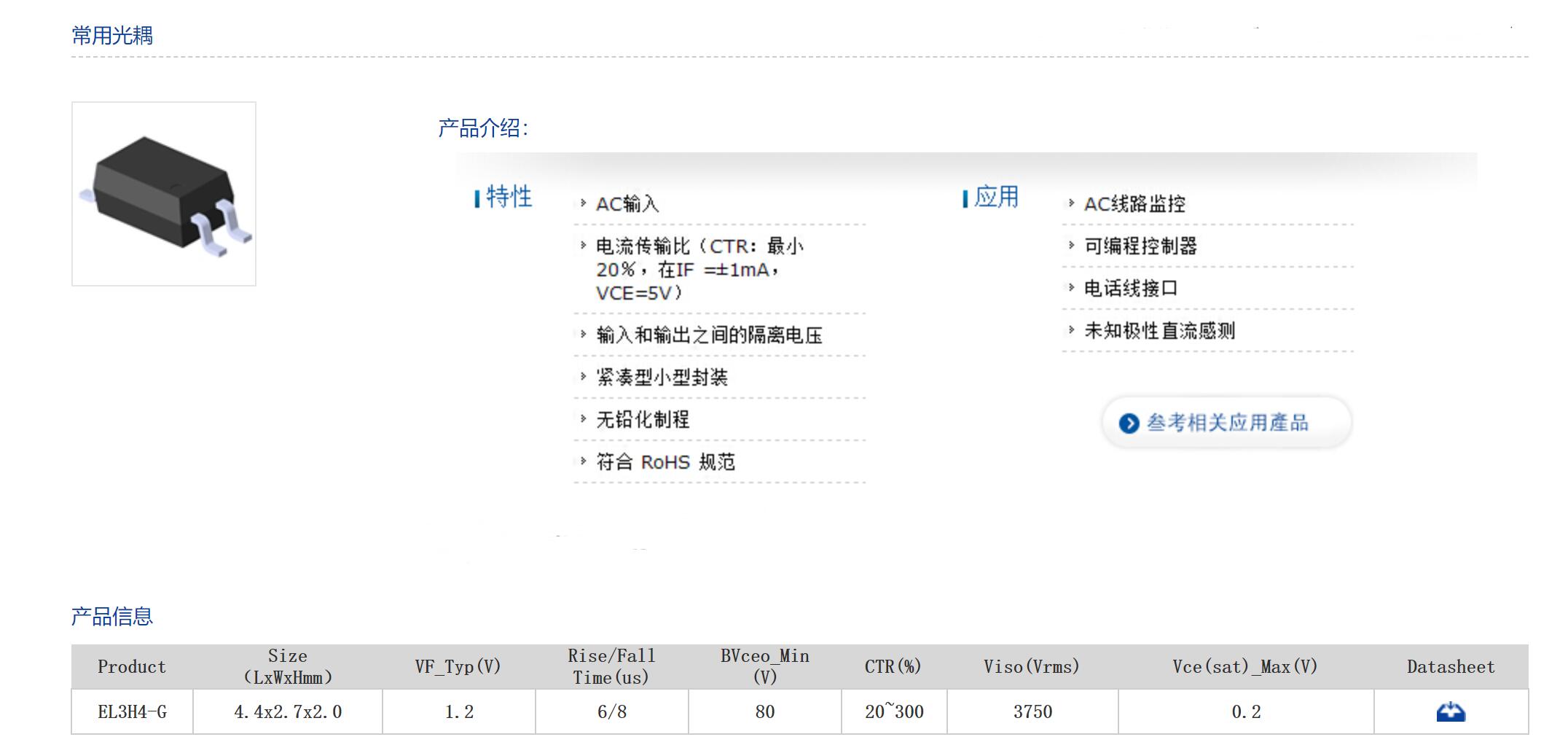
Task: Click the 可编程控制器 application item
Action: pyautogui.click(x=1140, y=246)
